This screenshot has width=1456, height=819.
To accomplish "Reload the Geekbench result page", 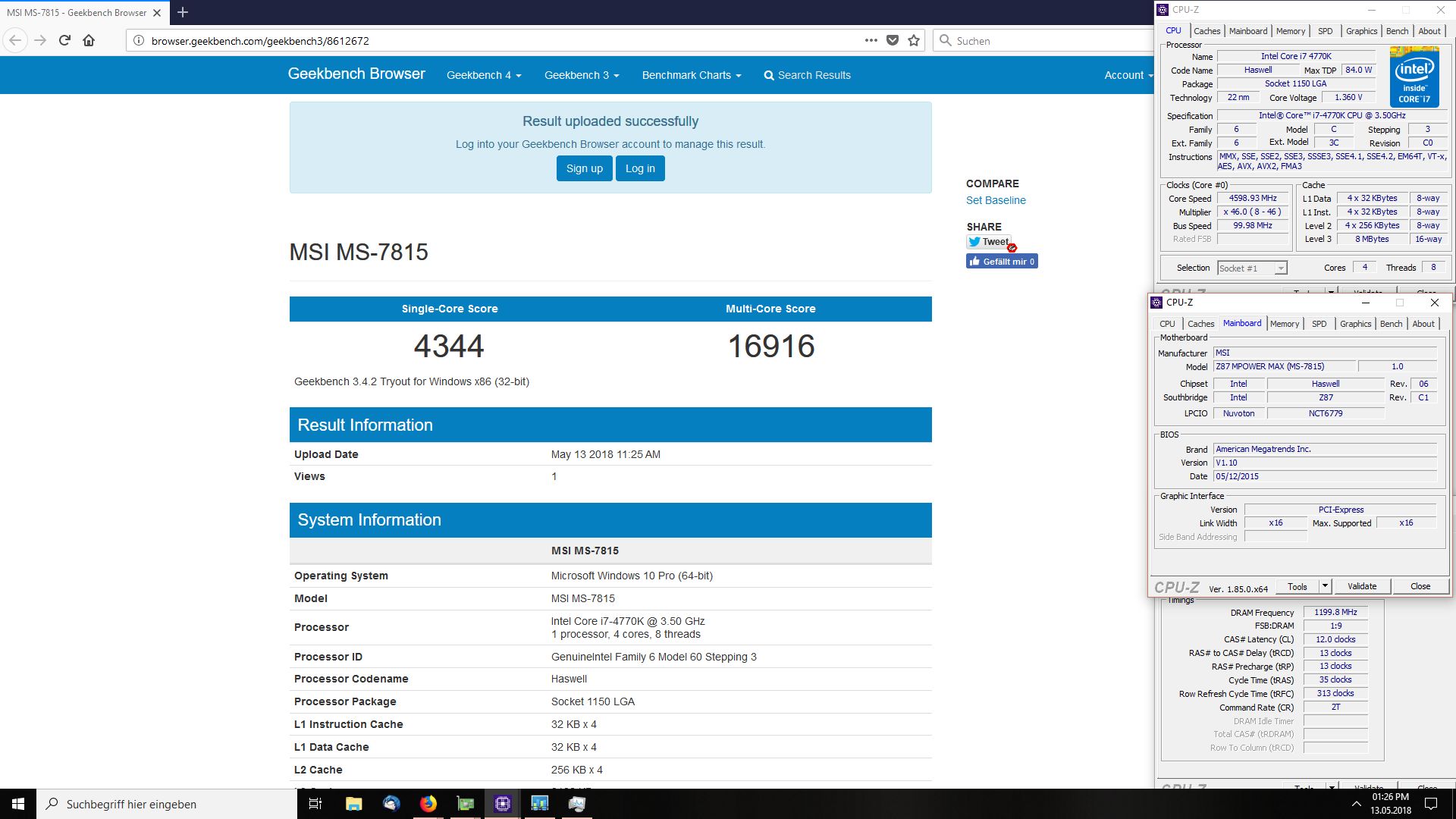I will pyautogui.click(x=64, y=40).
